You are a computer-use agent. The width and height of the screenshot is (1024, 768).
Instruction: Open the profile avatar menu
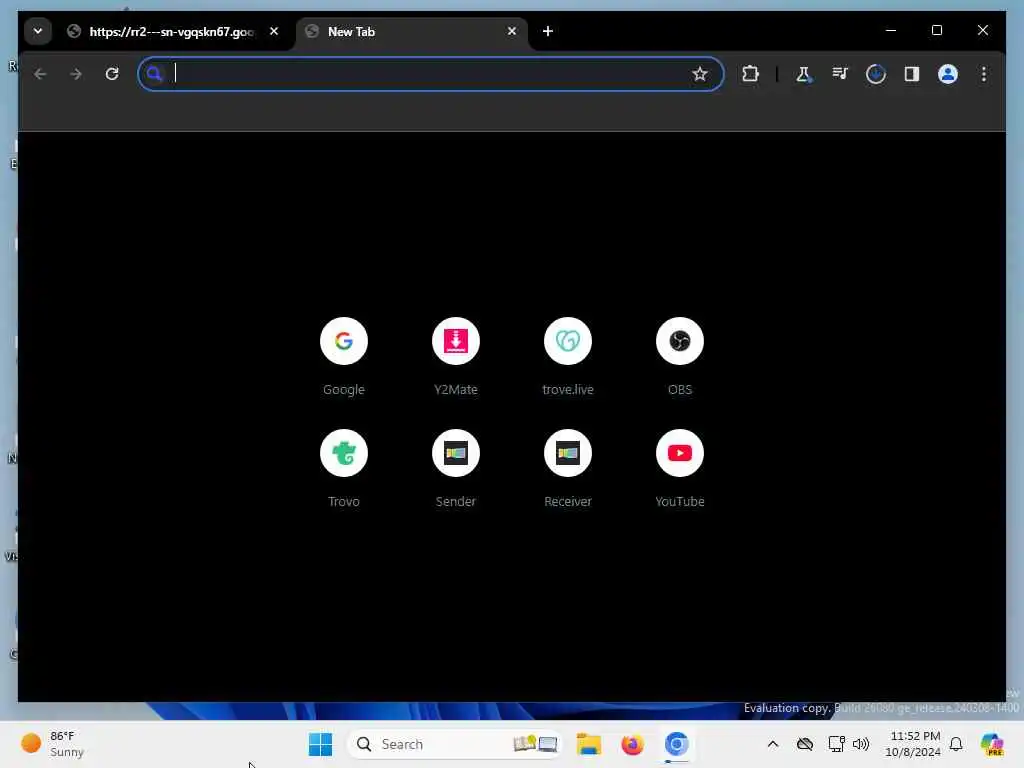948,74
